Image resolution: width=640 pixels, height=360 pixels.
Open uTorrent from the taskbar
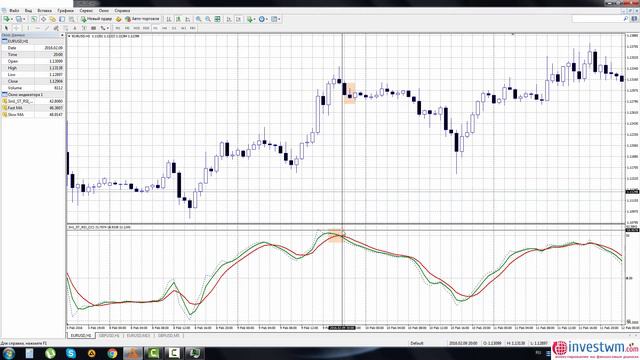[50, 353]
